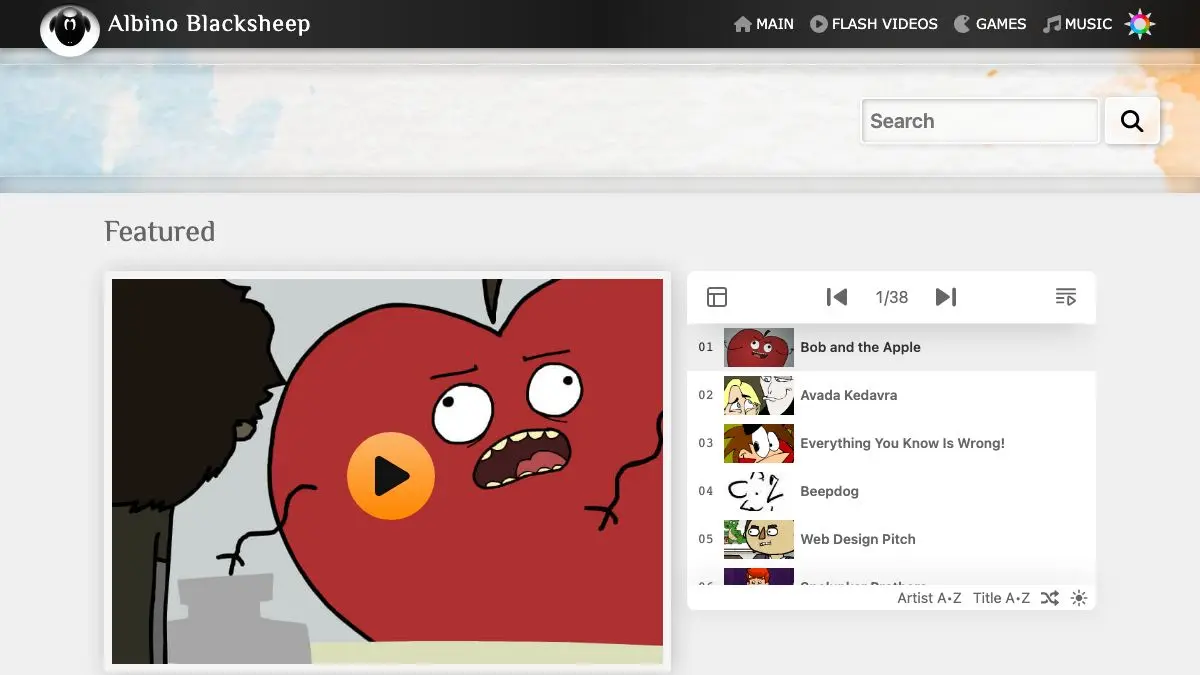Select Avada Kedavra from playlist
Image resolution: width=1200 pixels, height=675 pixels.
point(849,395)
